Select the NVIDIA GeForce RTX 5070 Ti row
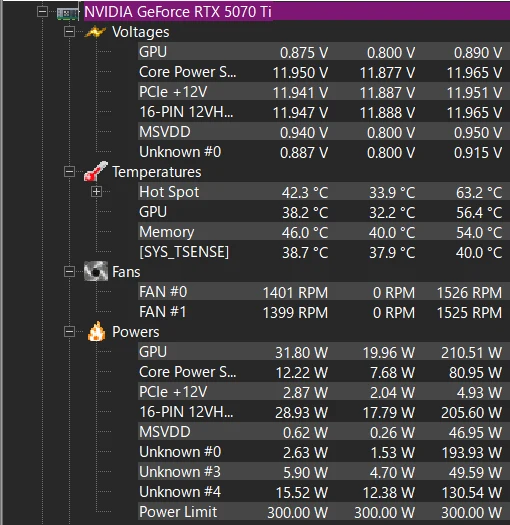The width and height of the screenshot is (510, 525). (x=297, y=12)
